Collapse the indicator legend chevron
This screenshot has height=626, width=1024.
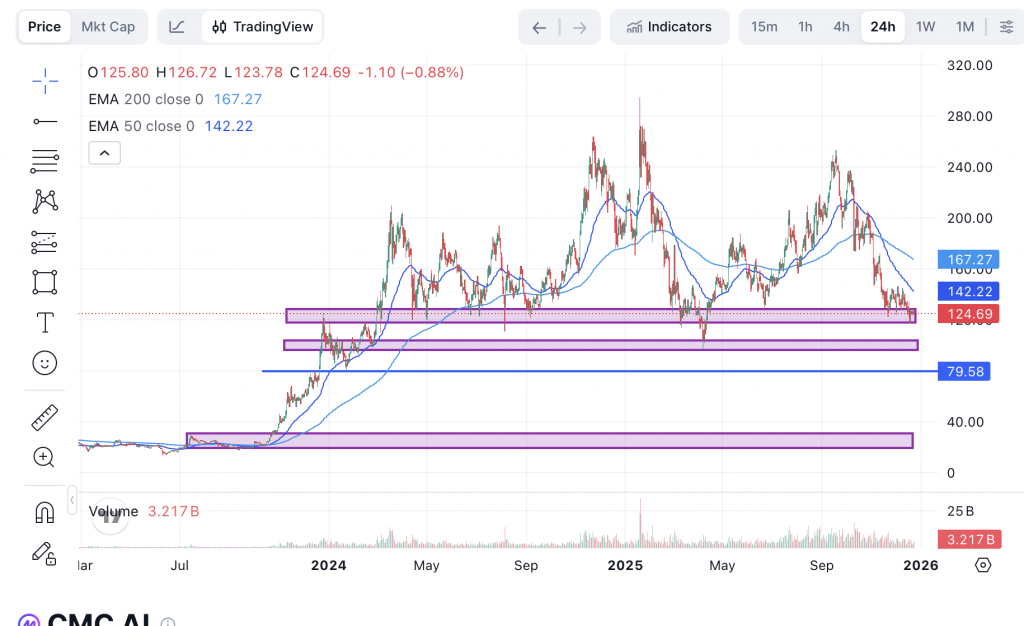click(x=104, y=153)
